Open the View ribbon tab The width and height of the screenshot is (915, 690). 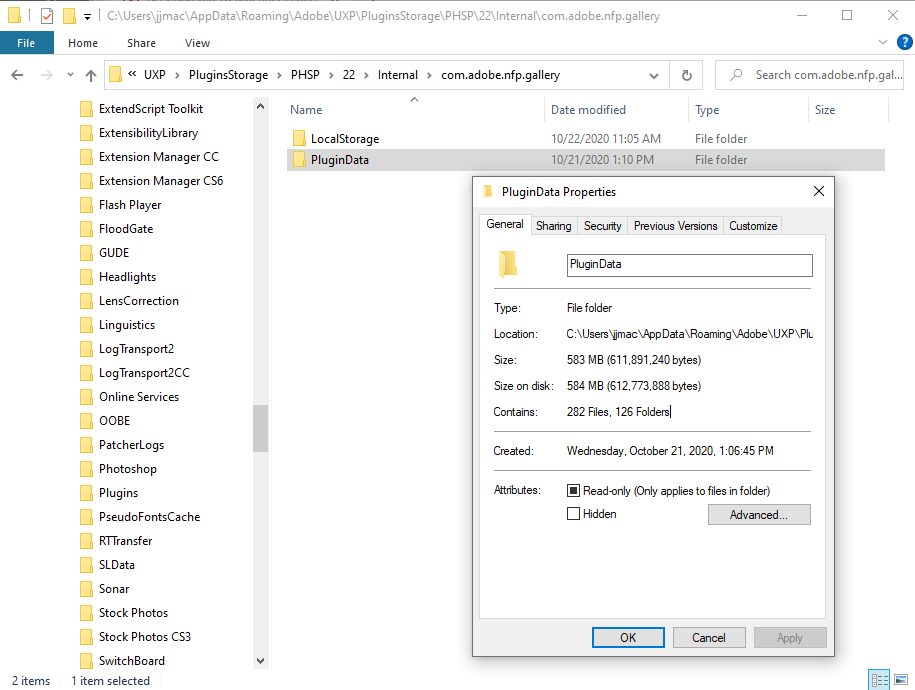pyautogui.click(x=197, y=43)
